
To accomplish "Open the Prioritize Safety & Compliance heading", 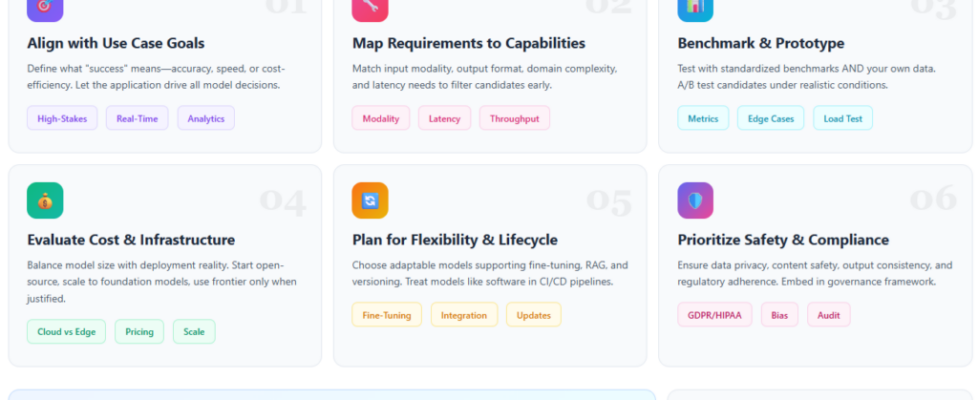I will coord(783,240).
